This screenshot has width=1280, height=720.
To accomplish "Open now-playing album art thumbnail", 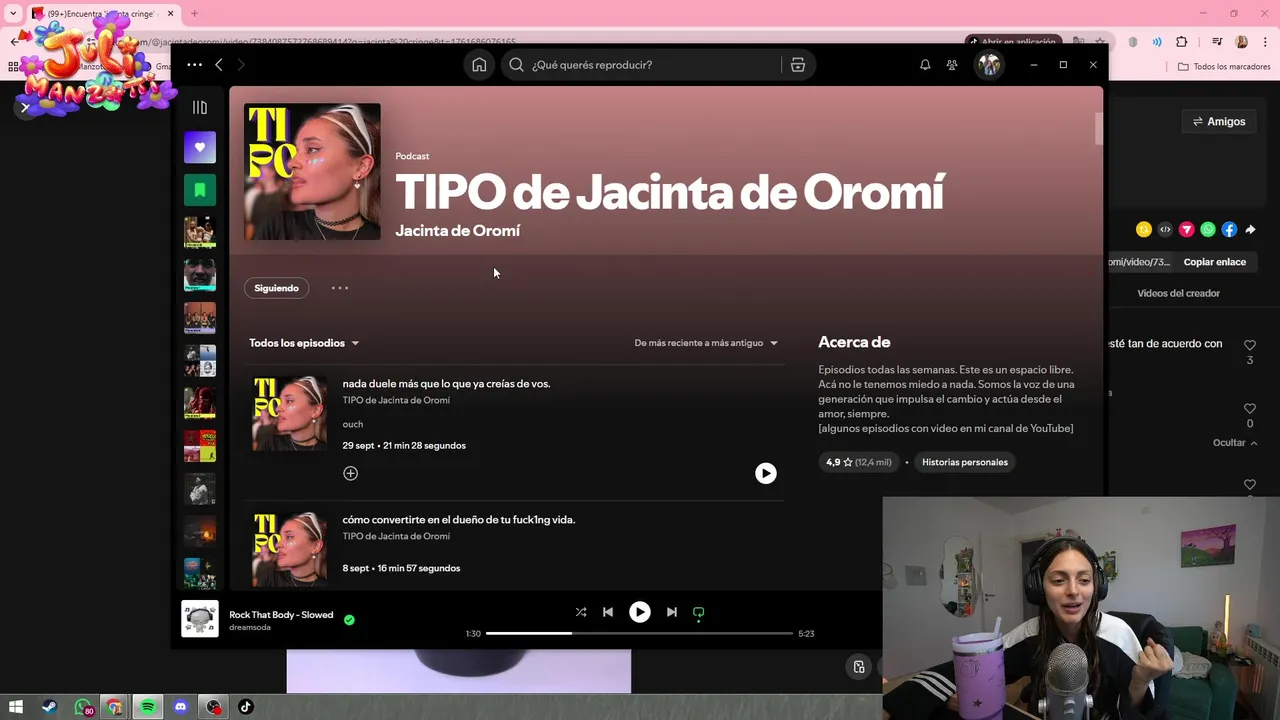I will (x=200, y=619).
